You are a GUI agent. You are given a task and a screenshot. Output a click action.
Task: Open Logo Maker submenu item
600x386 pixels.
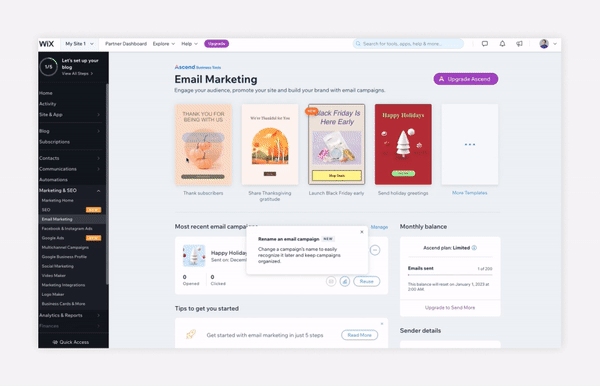tap(53, 295)
